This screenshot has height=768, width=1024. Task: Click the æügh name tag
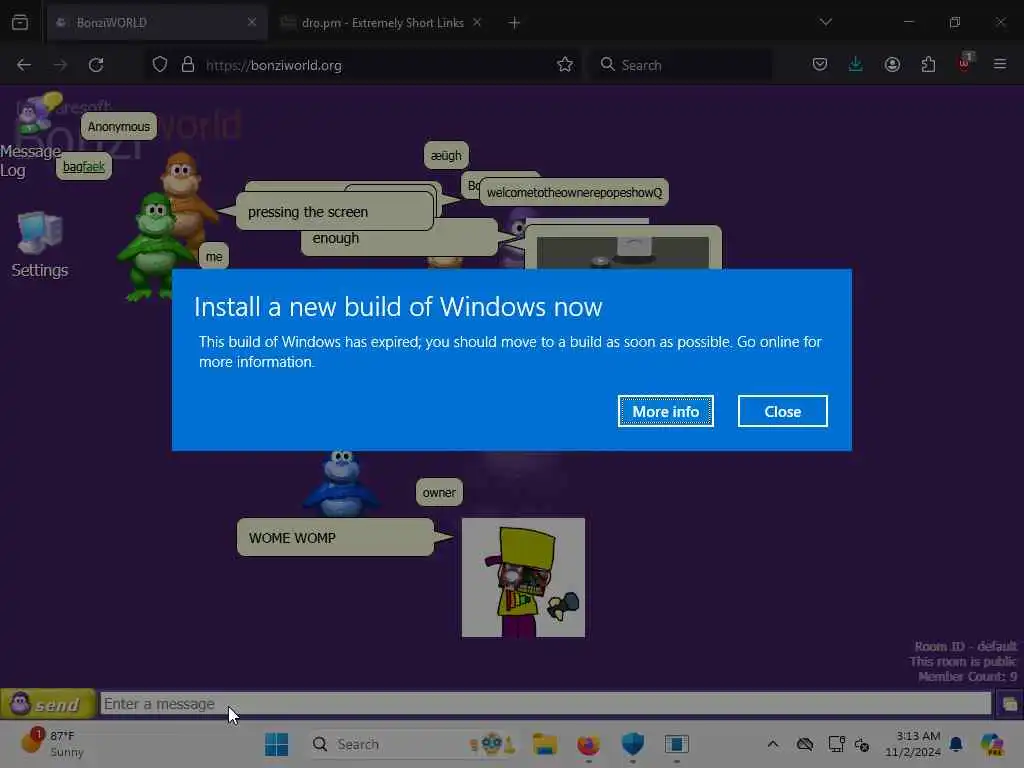pyautogui.click(x=446, y=155)
